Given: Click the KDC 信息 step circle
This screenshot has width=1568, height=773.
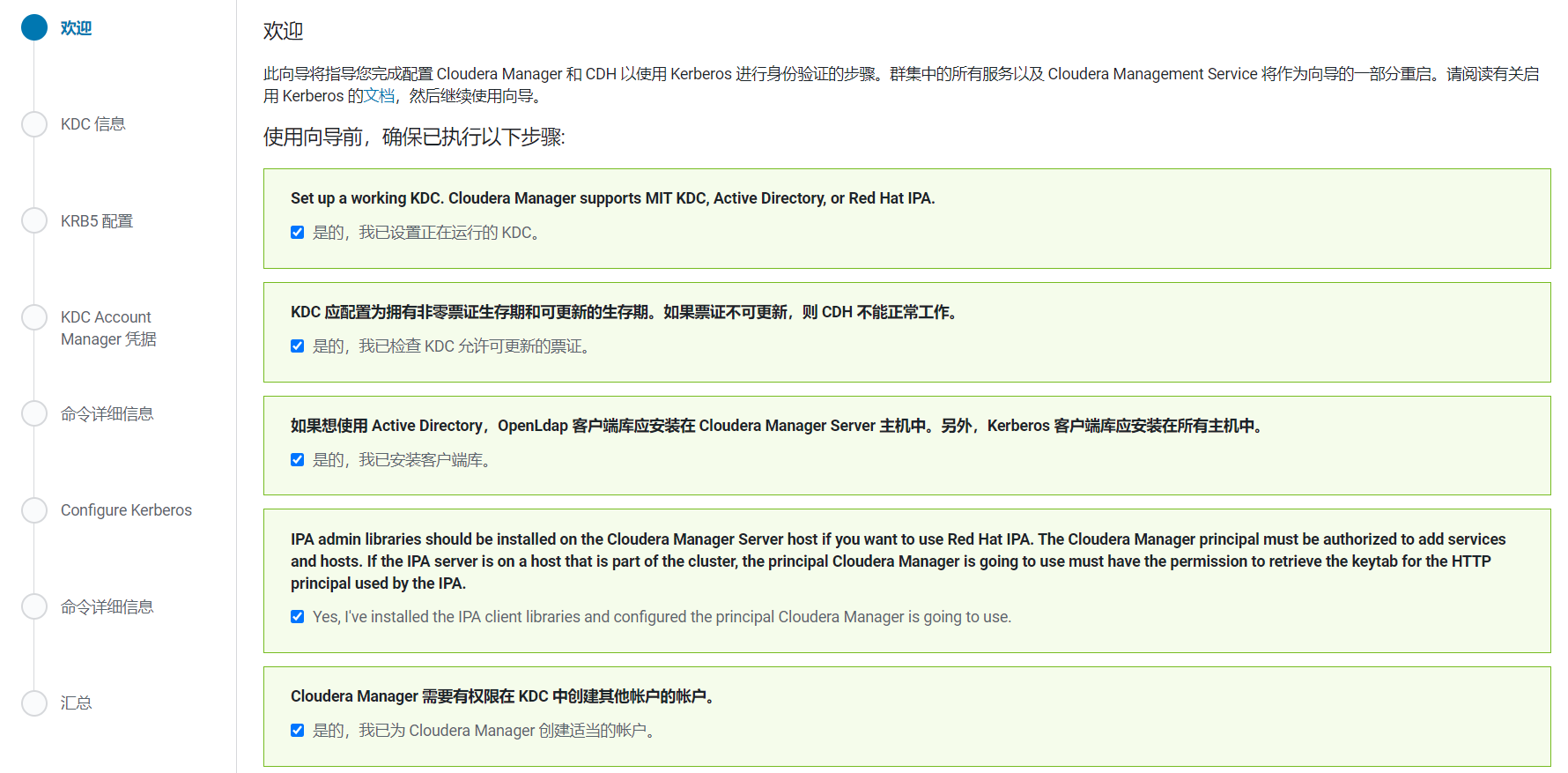Looking at the screenshot, I should point(34,124).
